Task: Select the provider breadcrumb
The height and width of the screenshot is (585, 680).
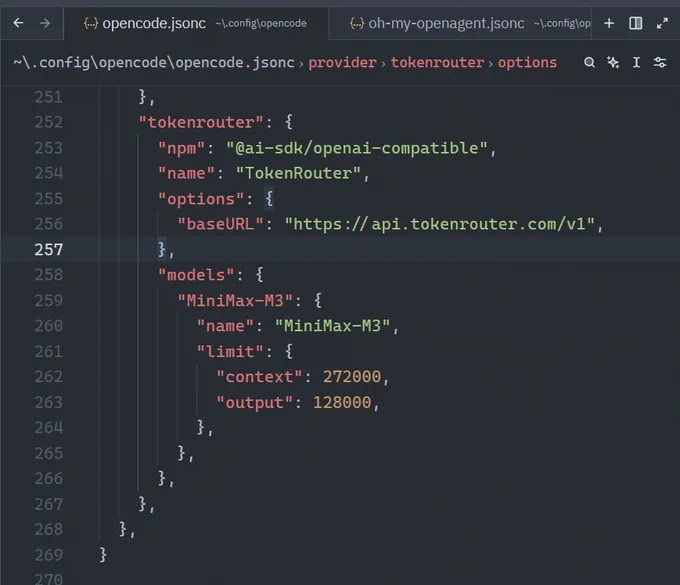Action: pos(342,63)
